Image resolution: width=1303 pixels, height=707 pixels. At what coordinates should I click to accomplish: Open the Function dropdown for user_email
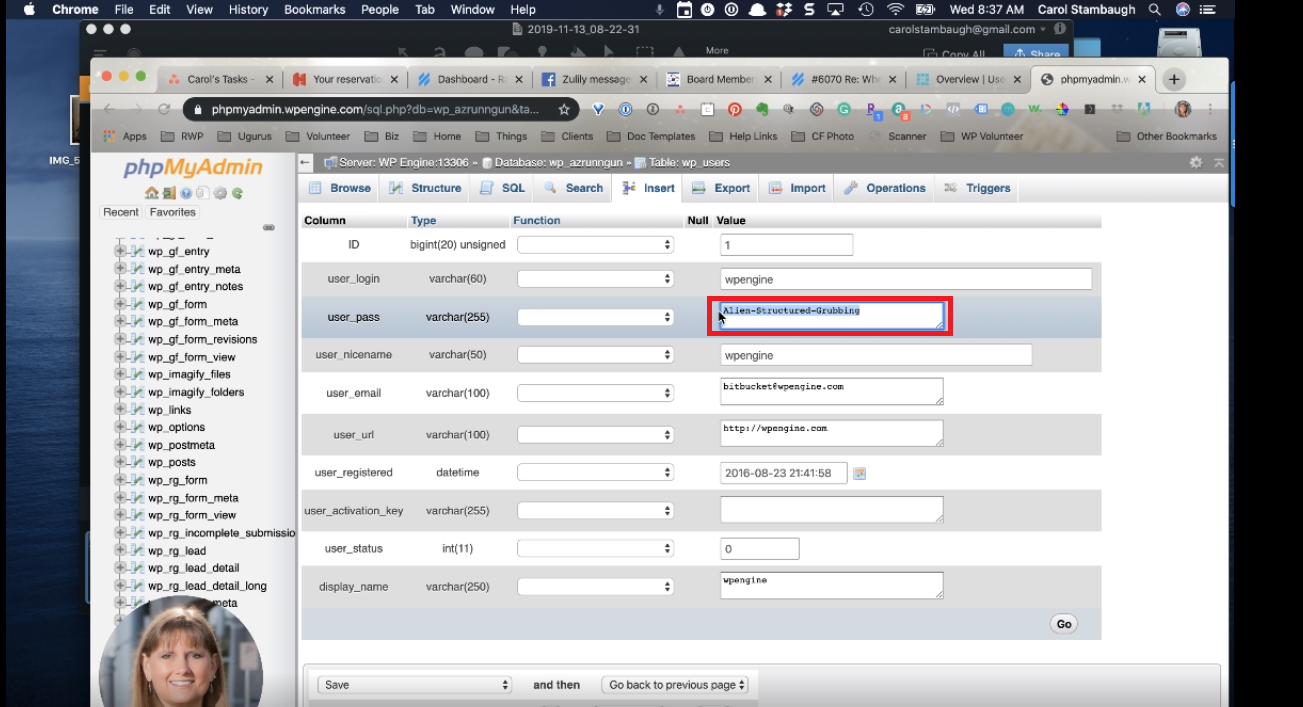point(596,393)
